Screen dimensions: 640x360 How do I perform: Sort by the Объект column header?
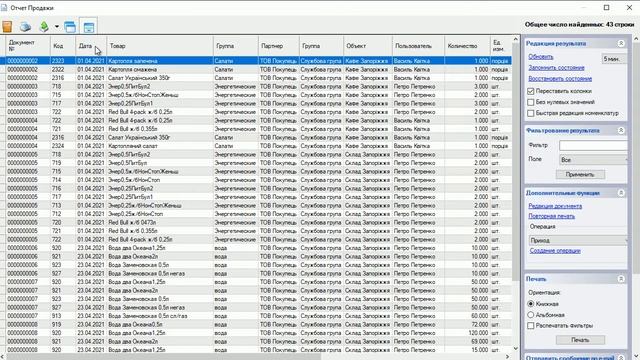click(x=368, y=46)
